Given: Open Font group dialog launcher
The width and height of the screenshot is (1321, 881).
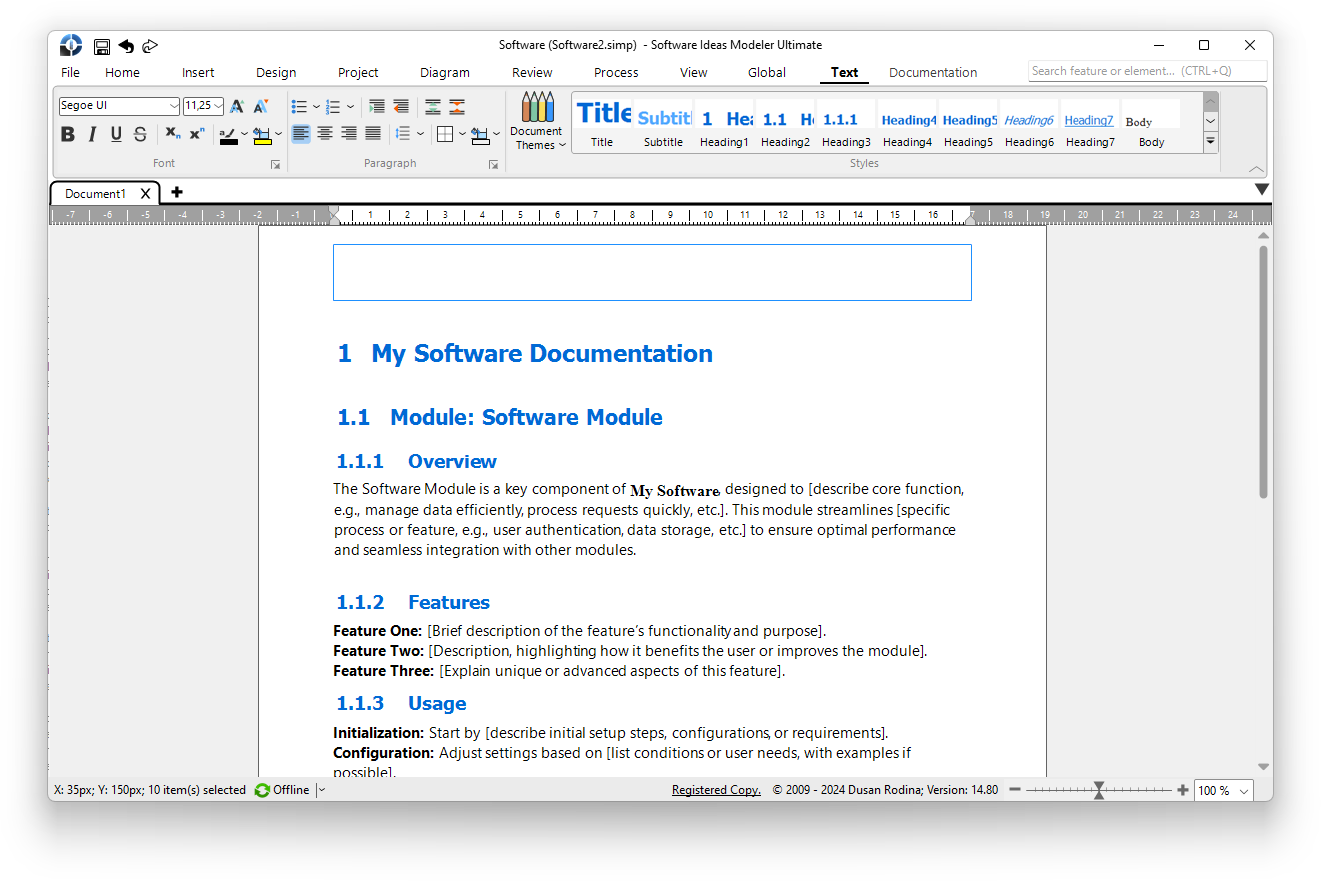Looking at the screenshot, I should (275, 165).
